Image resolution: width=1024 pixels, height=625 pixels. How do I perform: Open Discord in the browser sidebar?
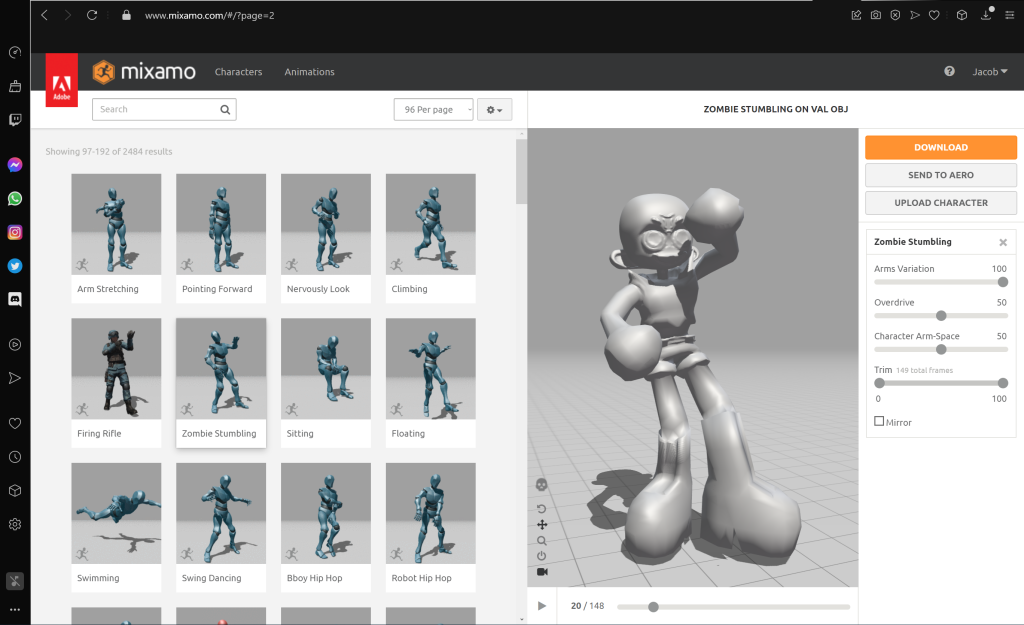[x=15, y=299]
